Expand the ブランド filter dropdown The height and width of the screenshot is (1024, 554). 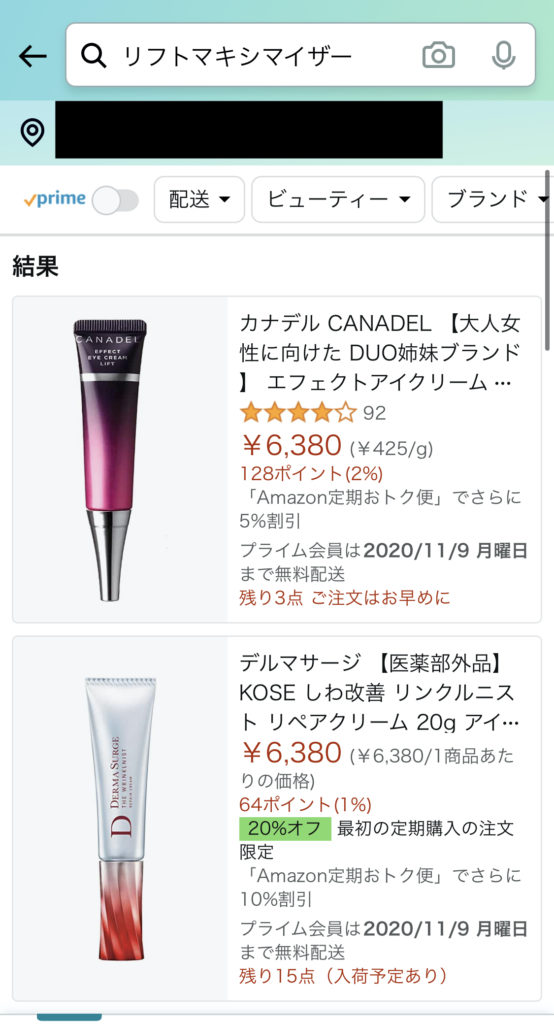point(493,199)
